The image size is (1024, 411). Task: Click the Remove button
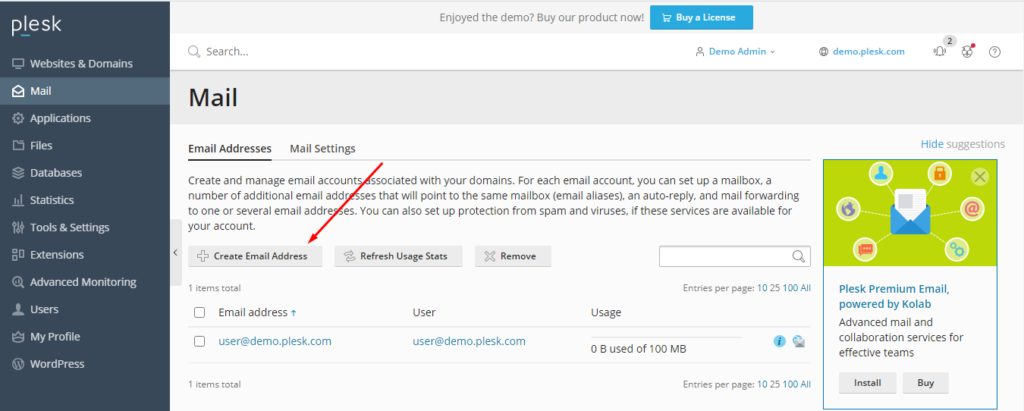pyautogui.click(x=513, y=256)
